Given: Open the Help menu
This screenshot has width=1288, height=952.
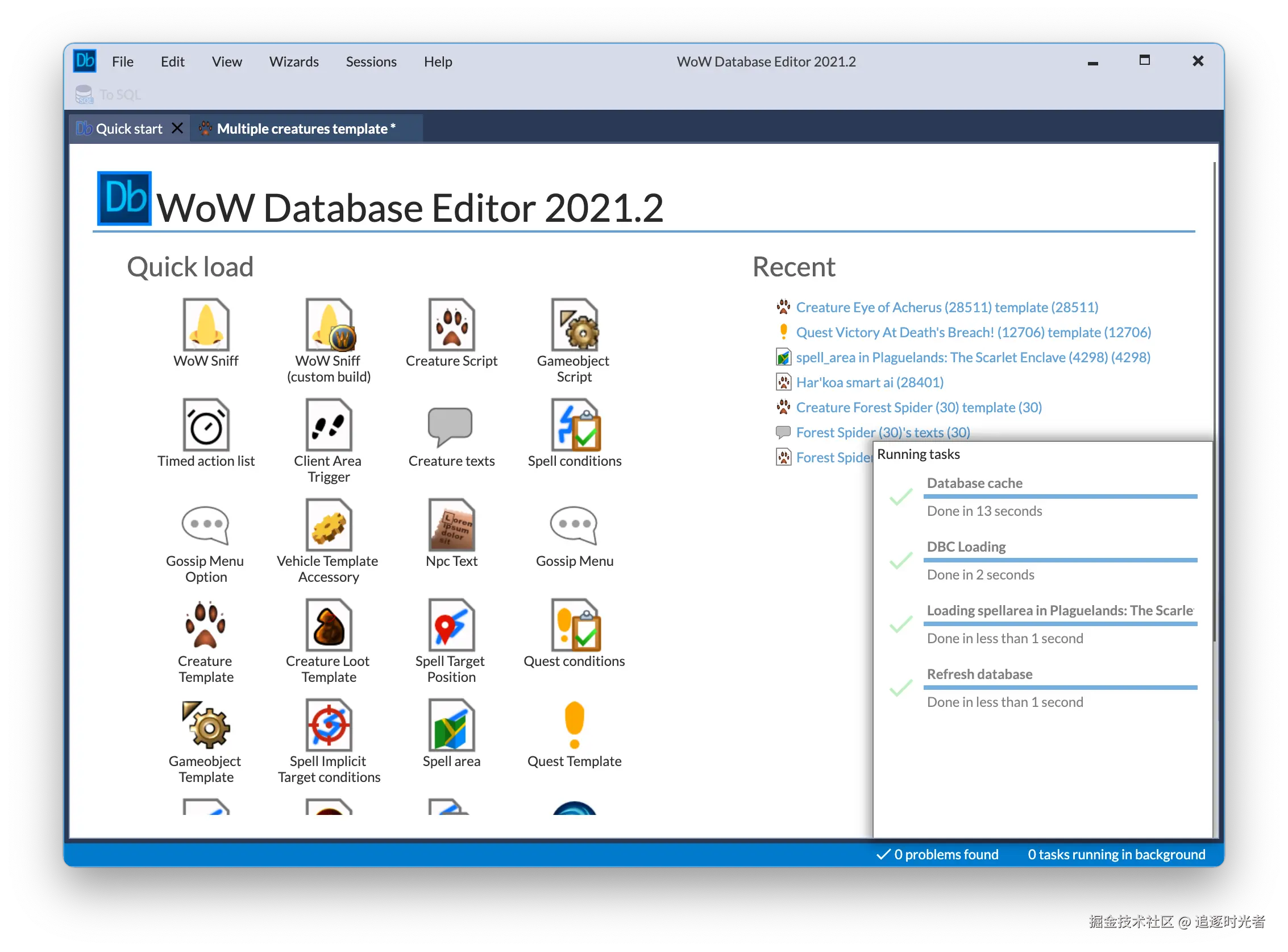Looking at the screenshot, I should point(438,61).
